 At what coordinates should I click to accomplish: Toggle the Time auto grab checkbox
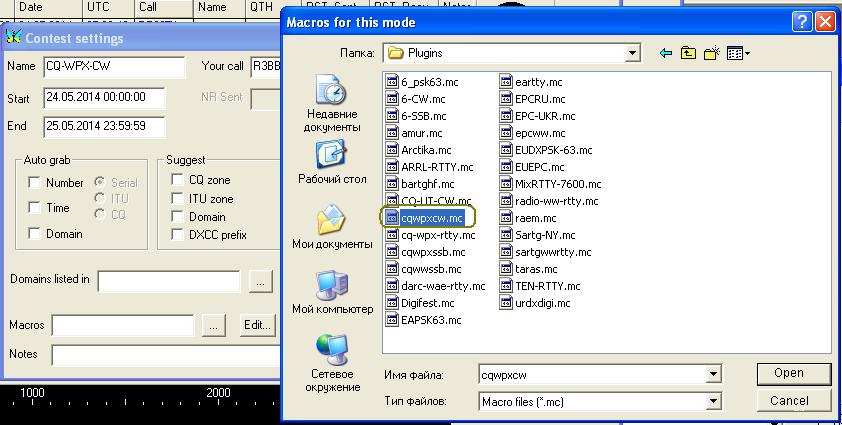35,208
